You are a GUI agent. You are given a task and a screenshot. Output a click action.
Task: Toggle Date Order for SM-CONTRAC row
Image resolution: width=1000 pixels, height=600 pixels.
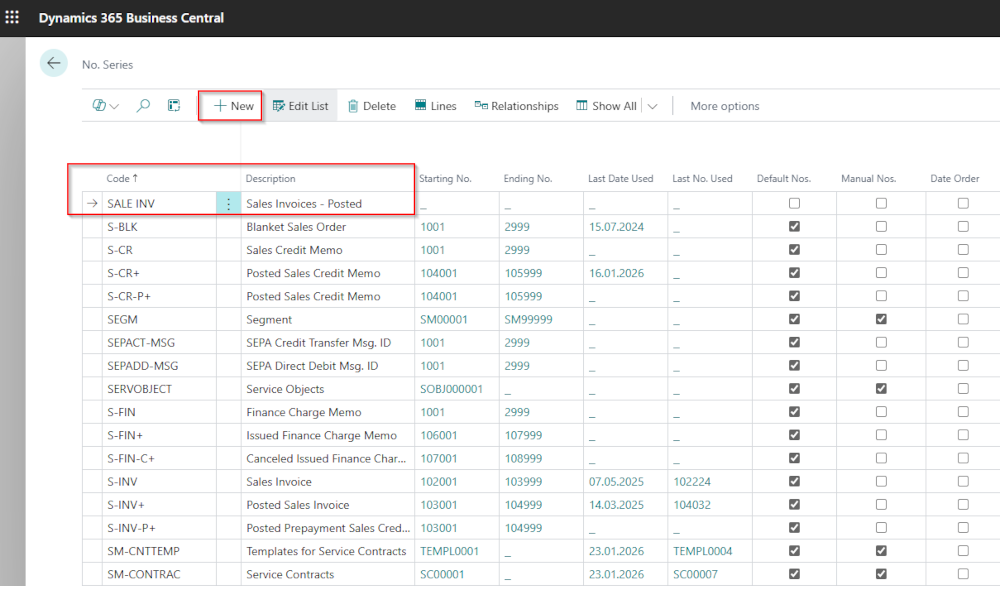tap(963, 574)
